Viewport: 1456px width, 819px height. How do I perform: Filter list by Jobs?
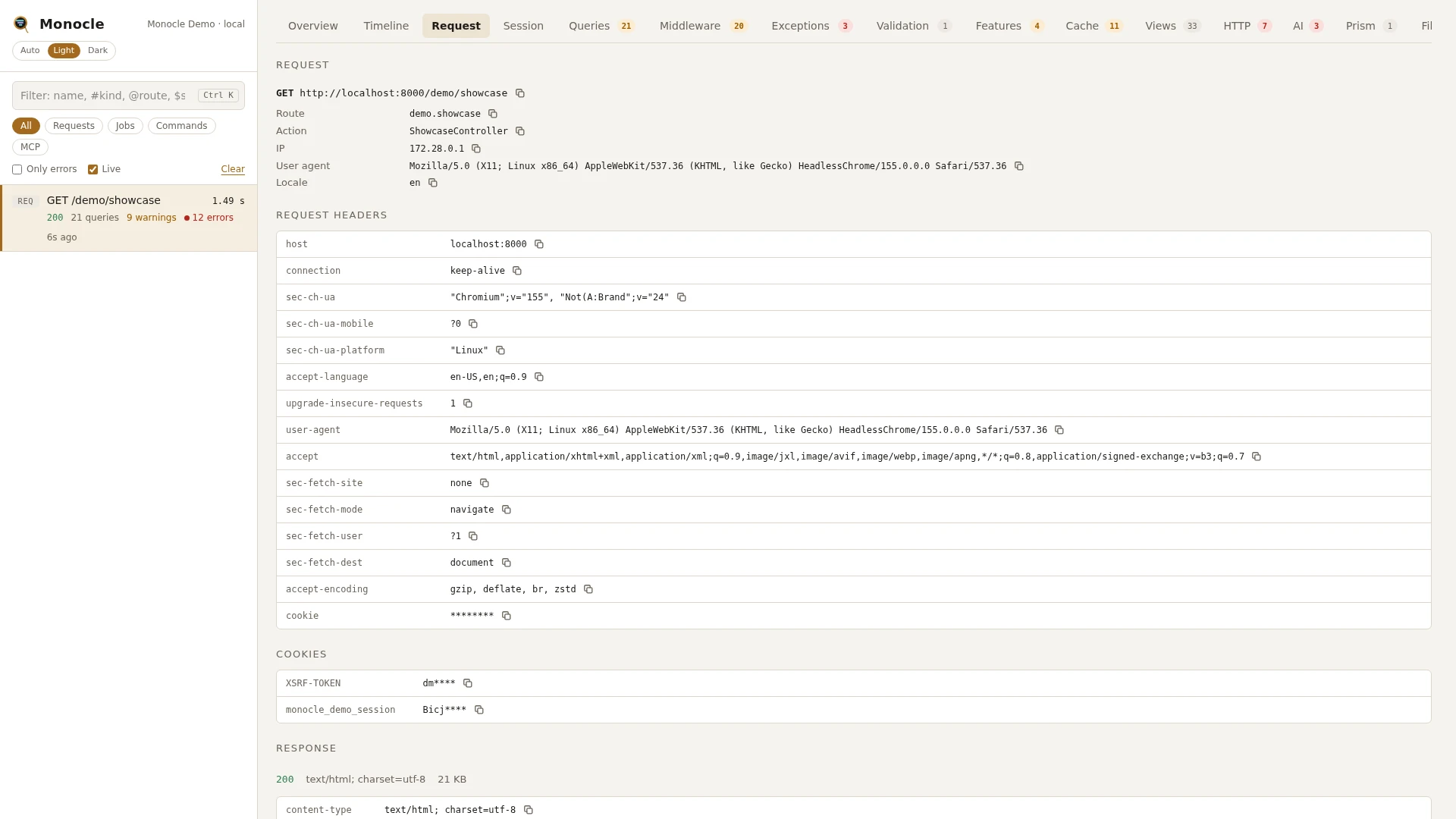click(x=125, y=126)
